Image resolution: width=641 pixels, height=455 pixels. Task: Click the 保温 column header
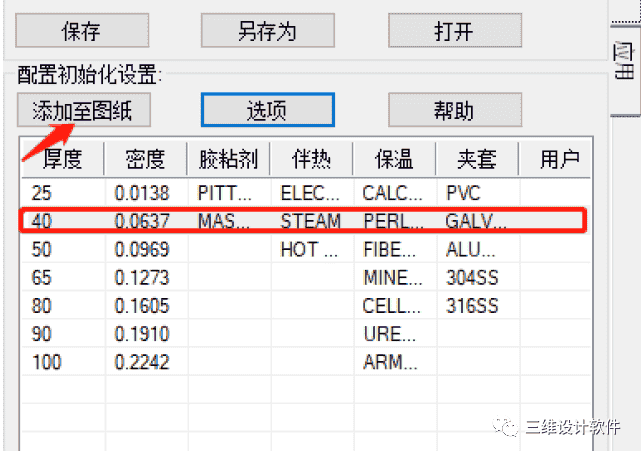pyautogui.click(x=394, y=159)
